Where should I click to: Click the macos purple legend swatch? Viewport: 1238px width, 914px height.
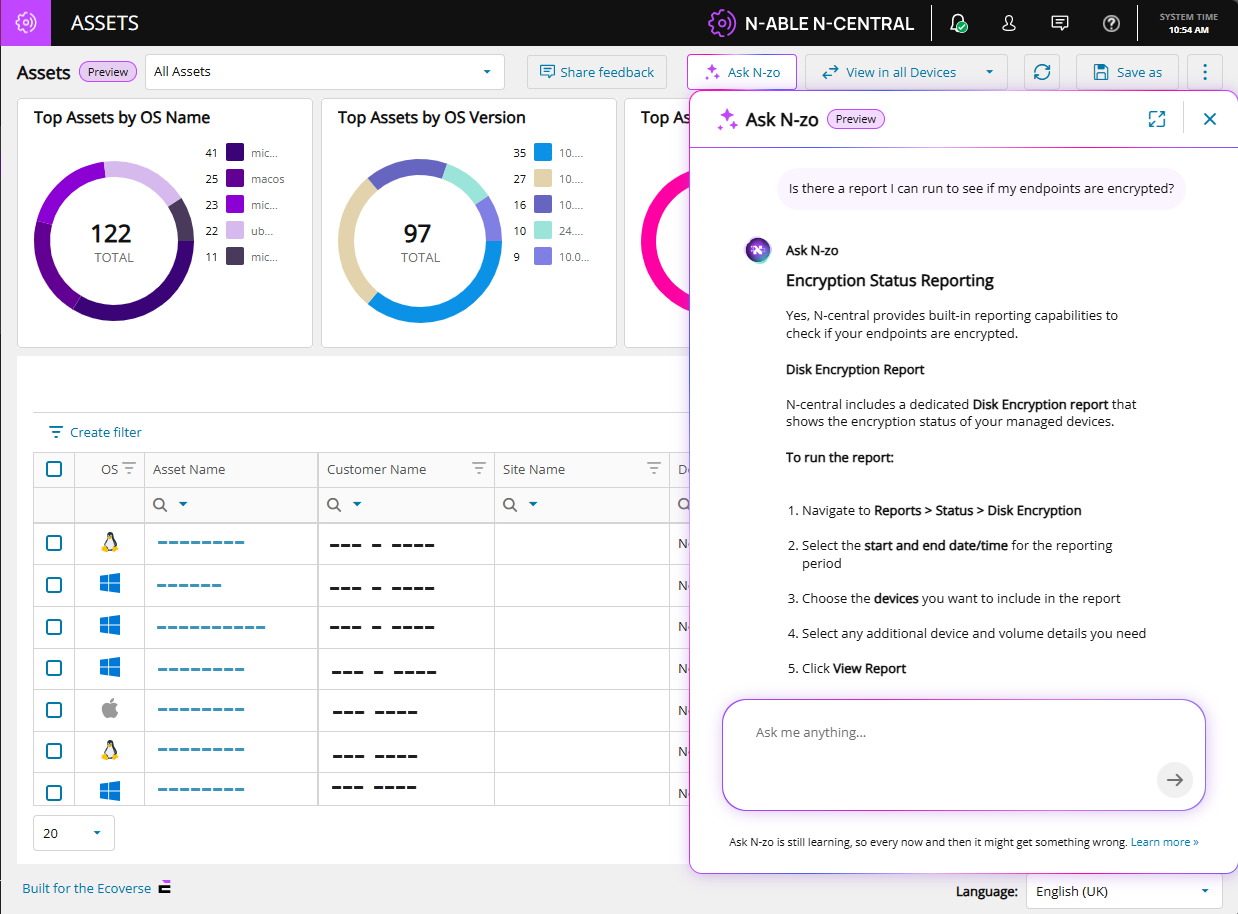235,179
